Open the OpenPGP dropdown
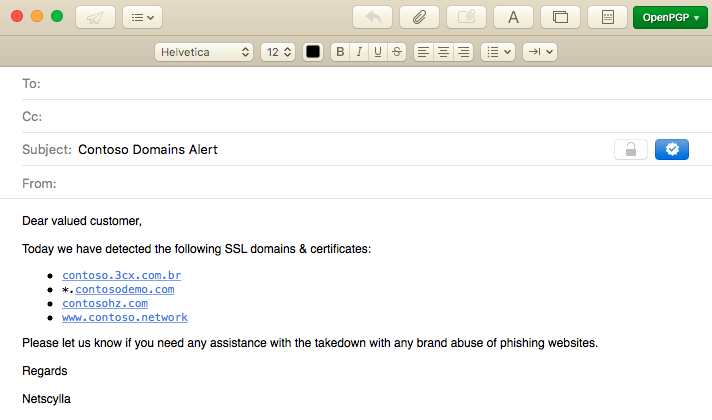Image resolution: width=712 pixels, height=420 pixels. 671,18
